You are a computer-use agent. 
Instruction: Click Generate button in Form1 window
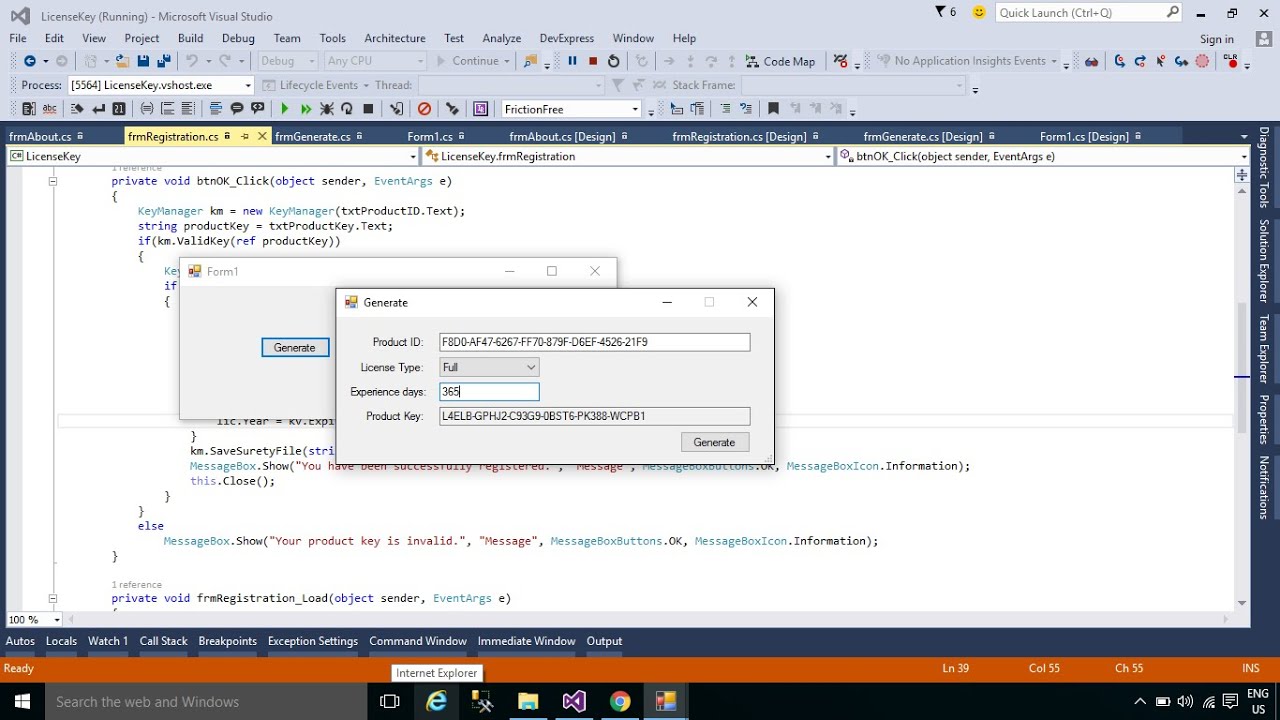[x=295, y=347]
